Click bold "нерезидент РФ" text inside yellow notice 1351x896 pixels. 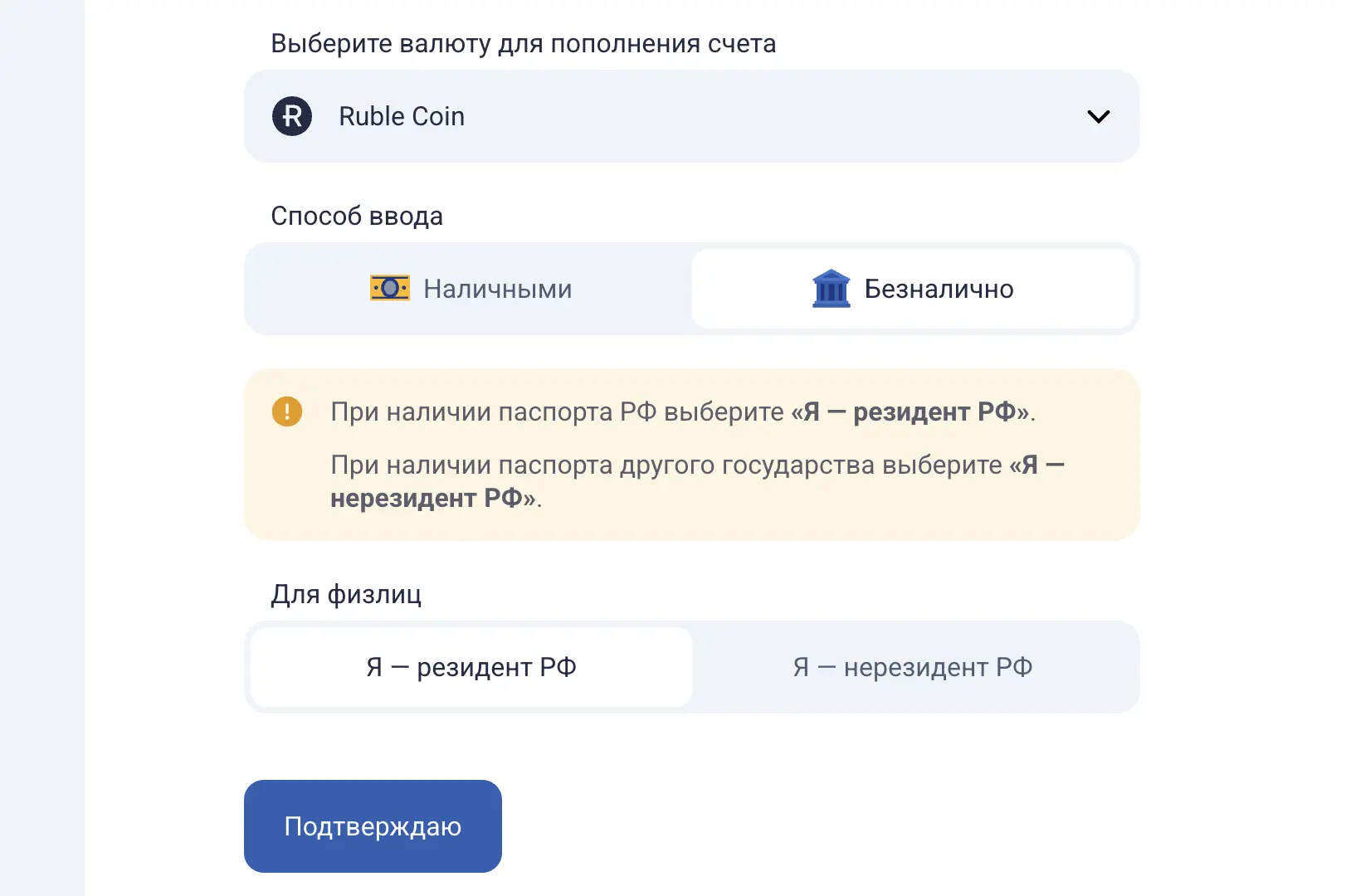pyautogui.click(x=427, y=498)
